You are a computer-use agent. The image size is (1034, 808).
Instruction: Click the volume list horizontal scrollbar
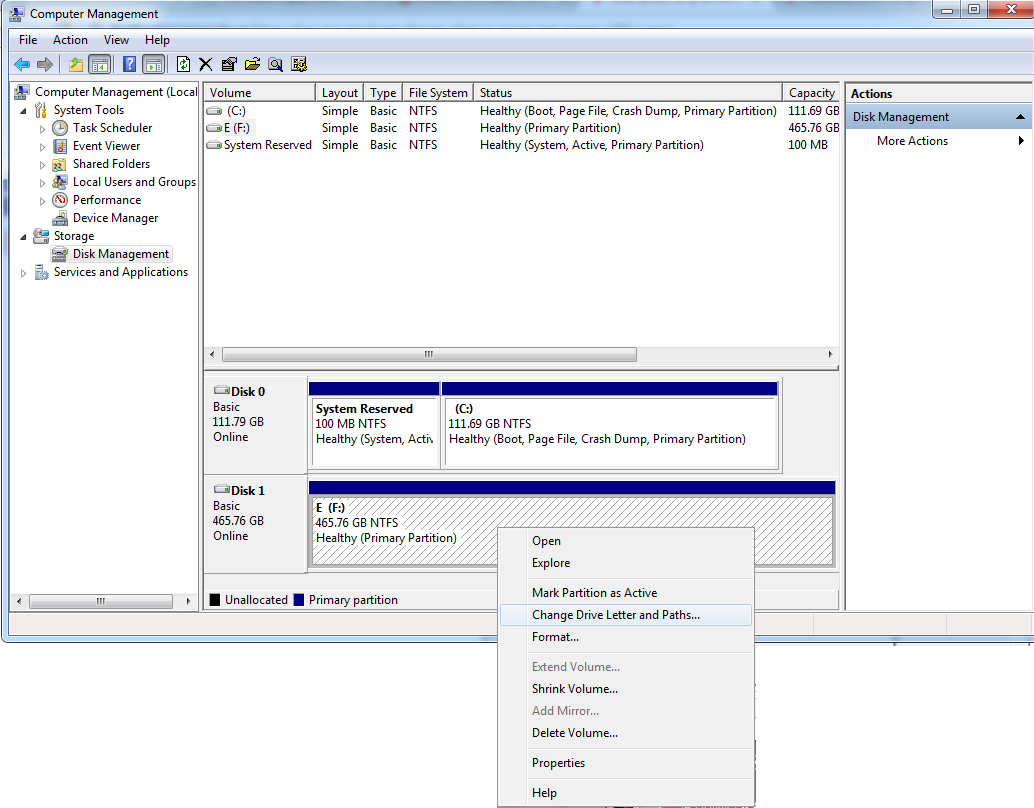(428, 355)
